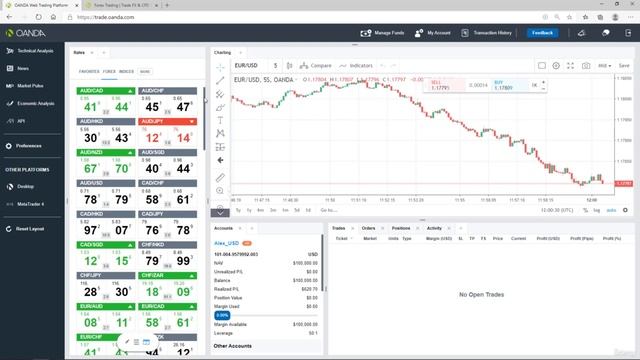The height and width of the screenshot is (360, 640).
Task: Take a chart snapshot with camera icon
Action: 586,66
